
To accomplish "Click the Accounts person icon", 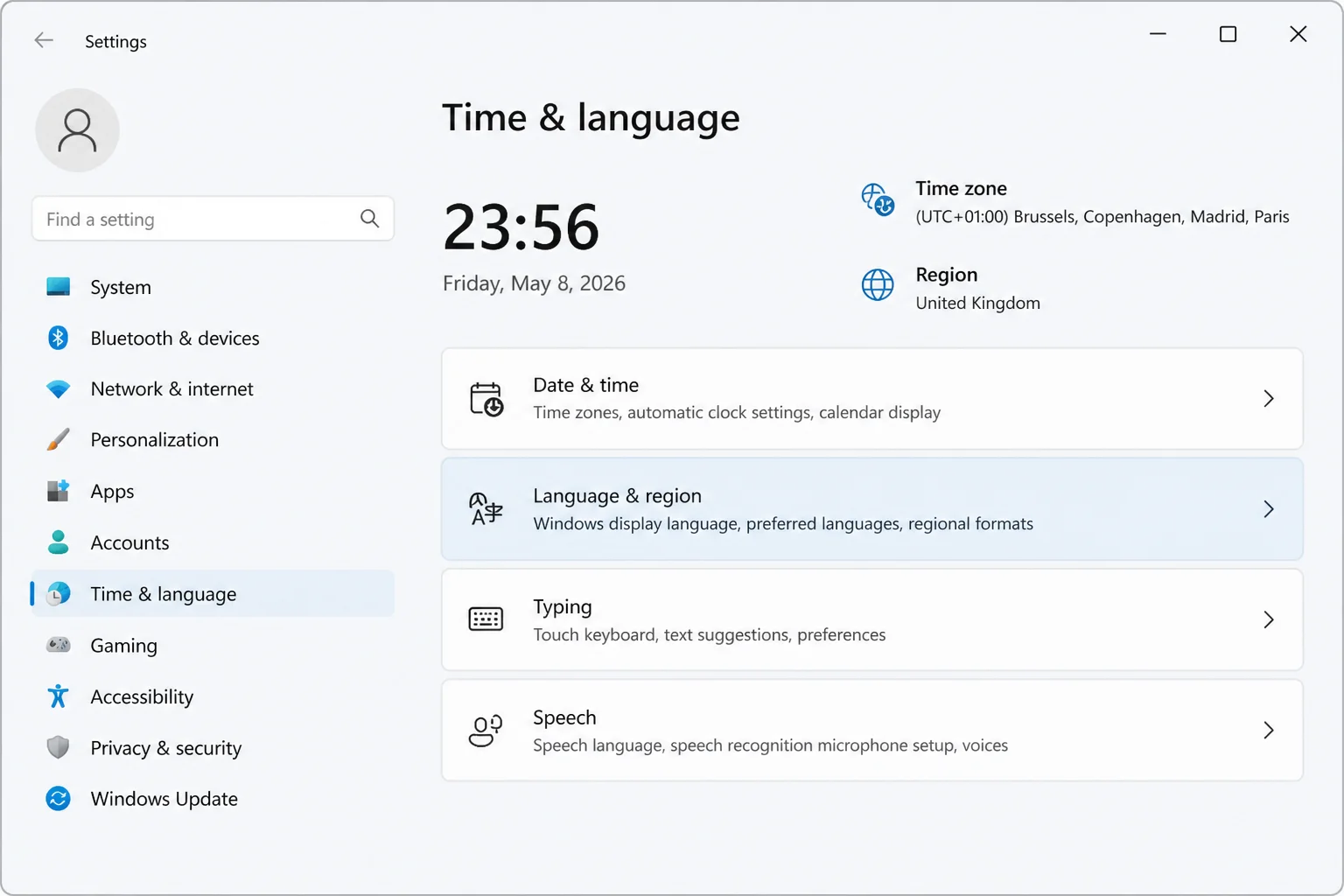I will click(59, 542).
